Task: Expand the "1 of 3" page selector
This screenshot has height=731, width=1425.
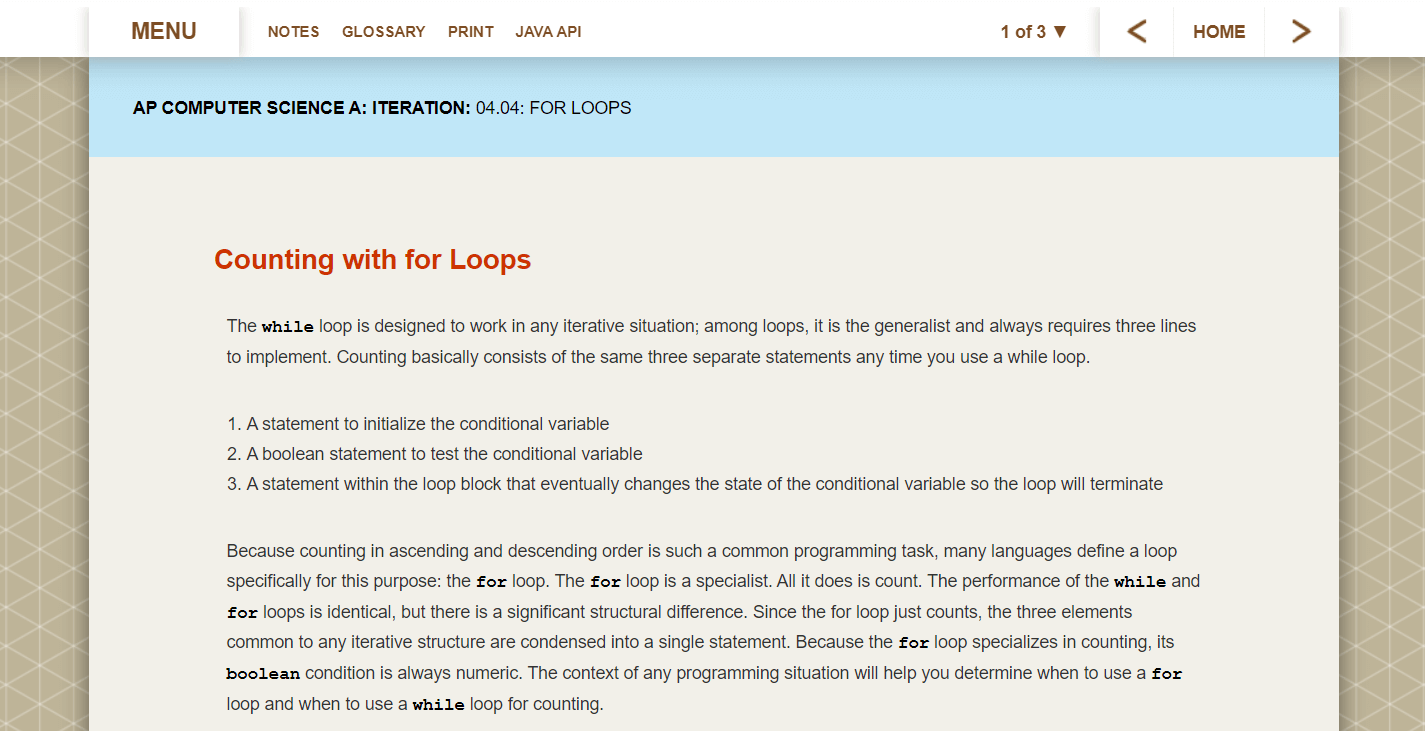Action: point(1034,32)
